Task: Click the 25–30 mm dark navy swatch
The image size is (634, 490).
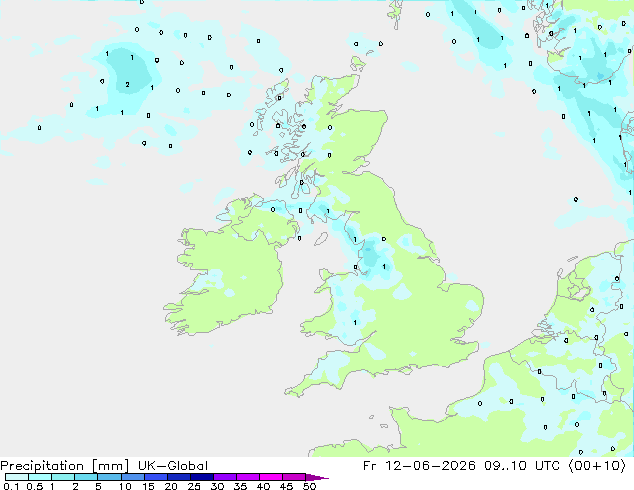Action: (202, 477)
